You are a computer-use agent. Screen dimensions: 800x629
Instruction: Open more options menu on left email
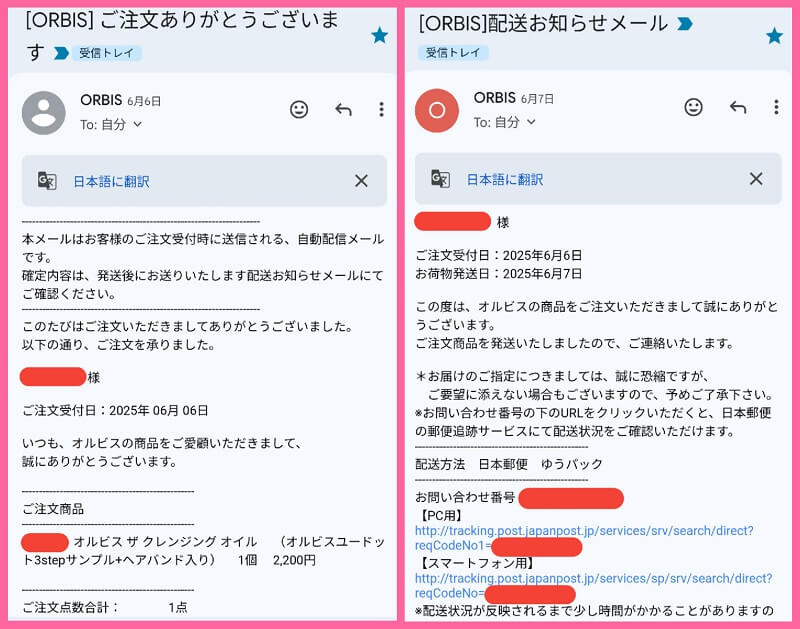point(381,109)
